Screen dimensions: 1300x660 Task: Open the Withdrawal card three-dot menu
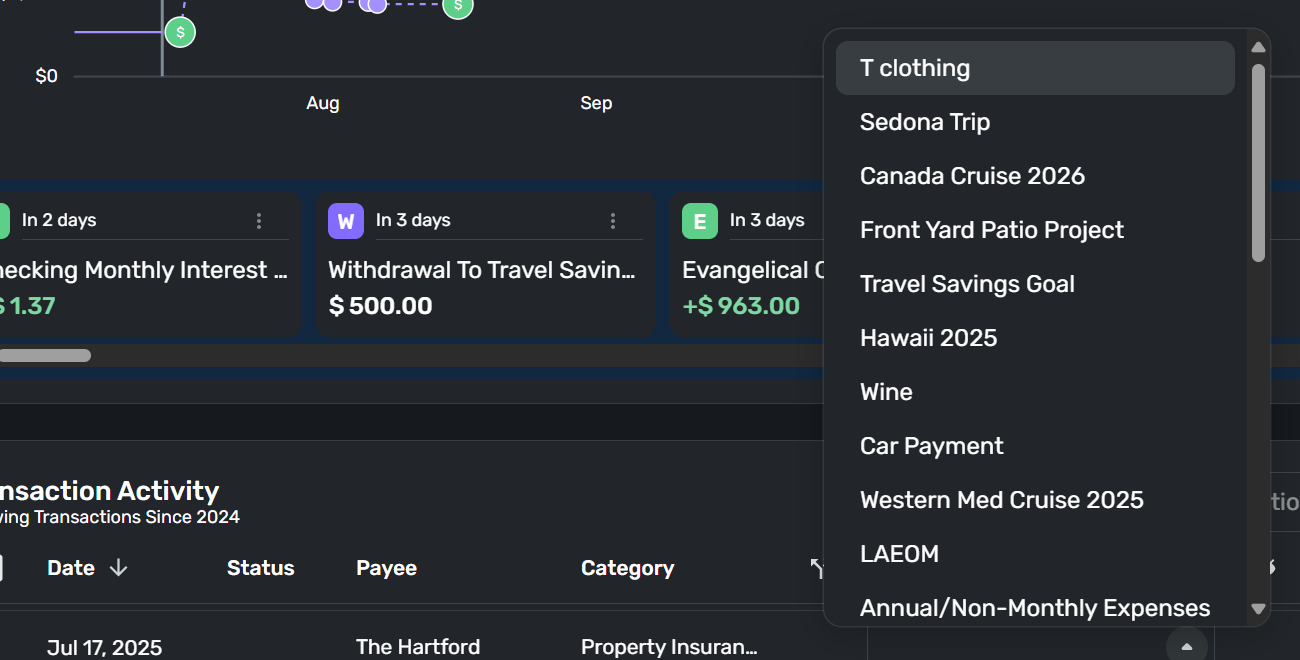click(613, 221)
